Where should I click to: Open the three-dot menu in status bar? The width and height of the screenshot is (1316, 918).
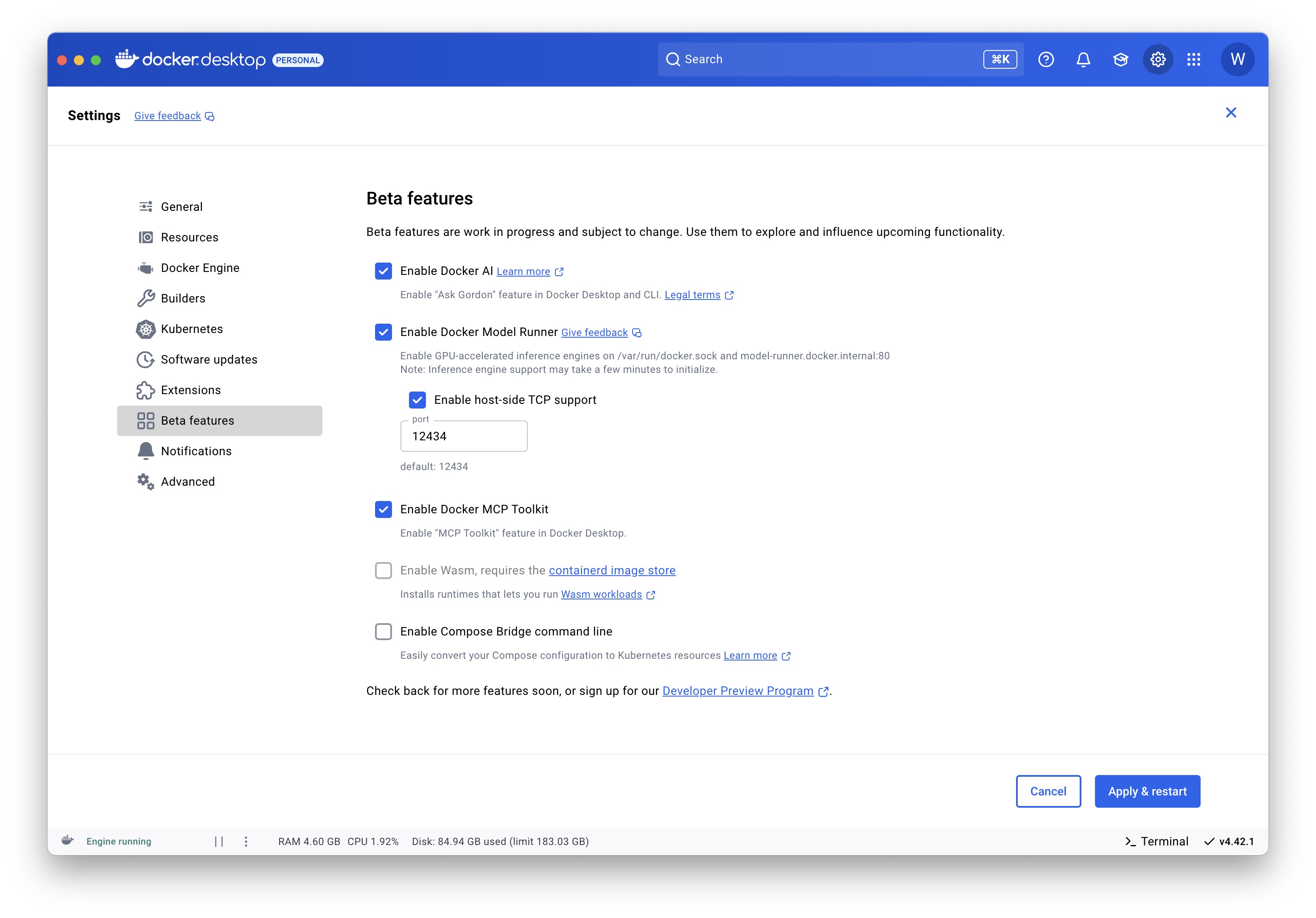pos(246,841)
